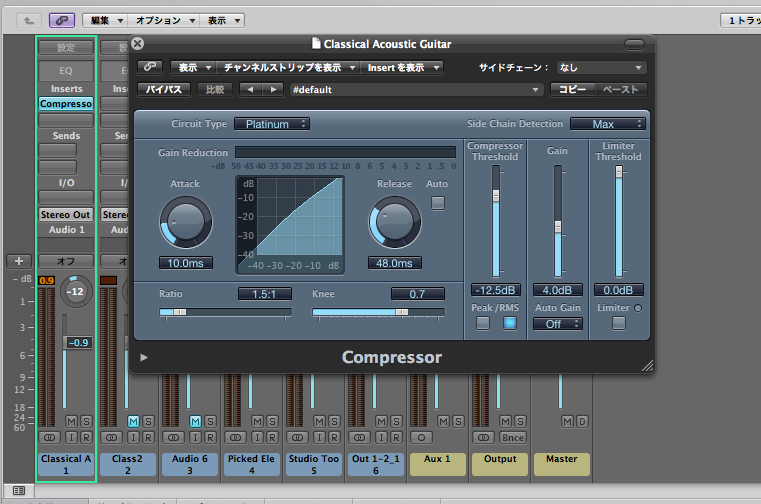Open the #default preset dropdown

pos(415,89)
